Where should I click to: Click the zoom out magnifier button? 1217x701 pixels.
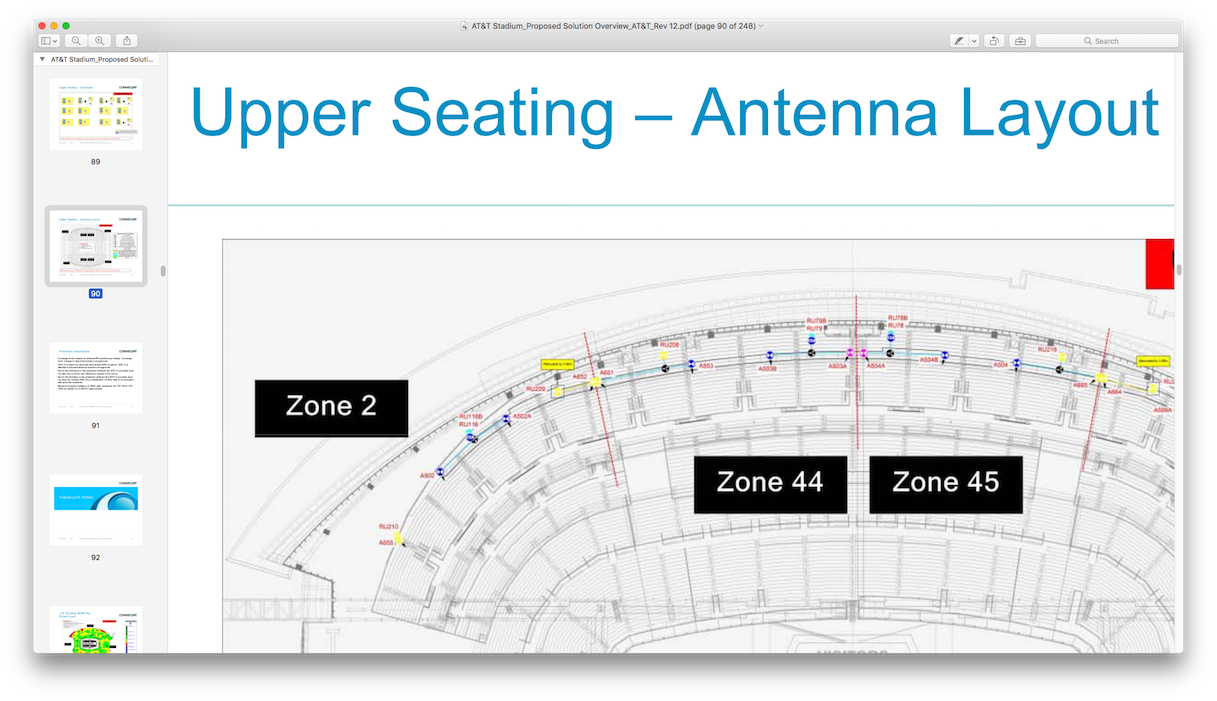pyautogui.click(x=77, y=41)
